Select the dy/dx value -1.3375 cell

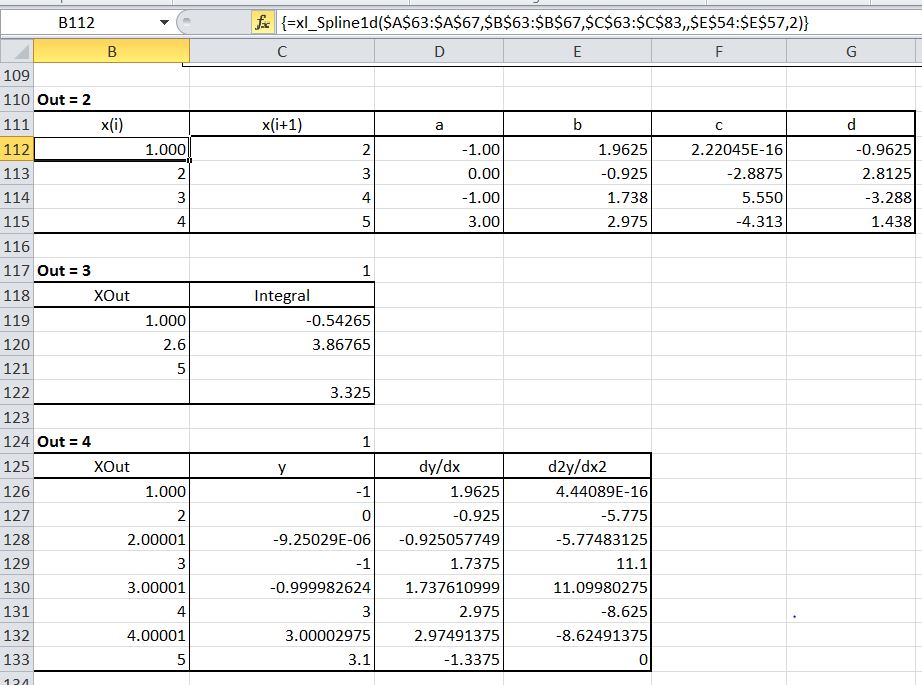pos(439,660)
